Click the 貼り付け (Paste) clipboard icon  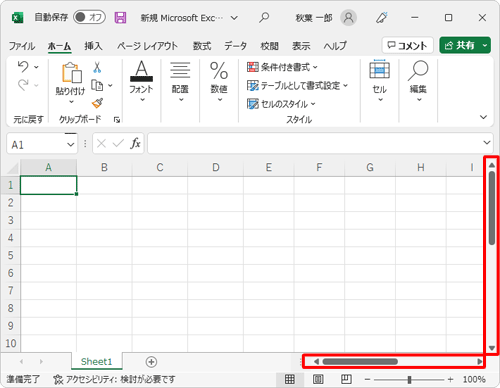[71, 72]
